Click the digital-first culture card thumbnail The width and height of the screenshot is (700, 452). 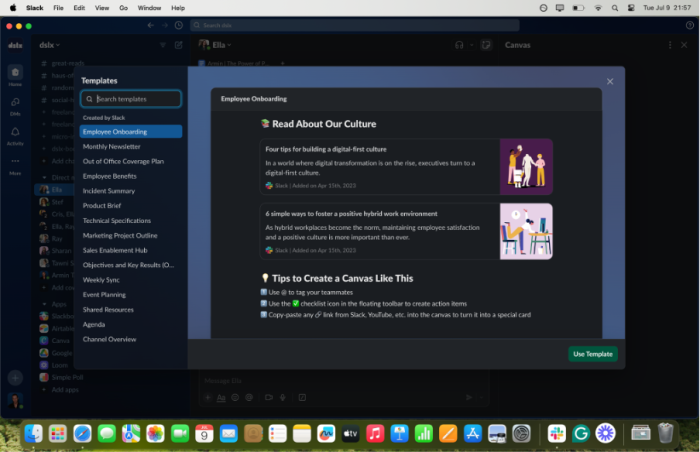[x=526, y=167]
